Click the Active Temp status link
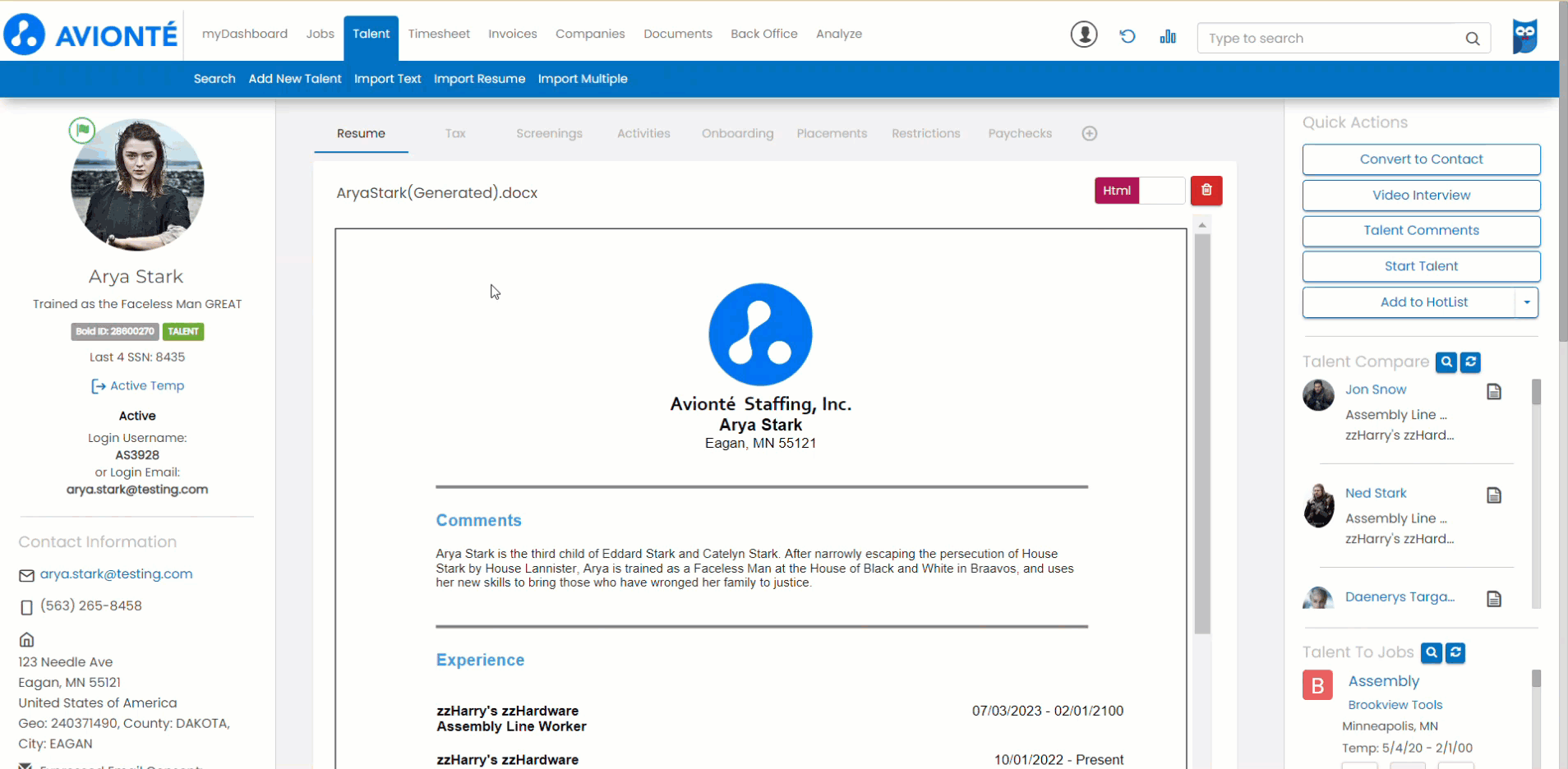Screen dimensions: 1568x769 coord(147,386)
